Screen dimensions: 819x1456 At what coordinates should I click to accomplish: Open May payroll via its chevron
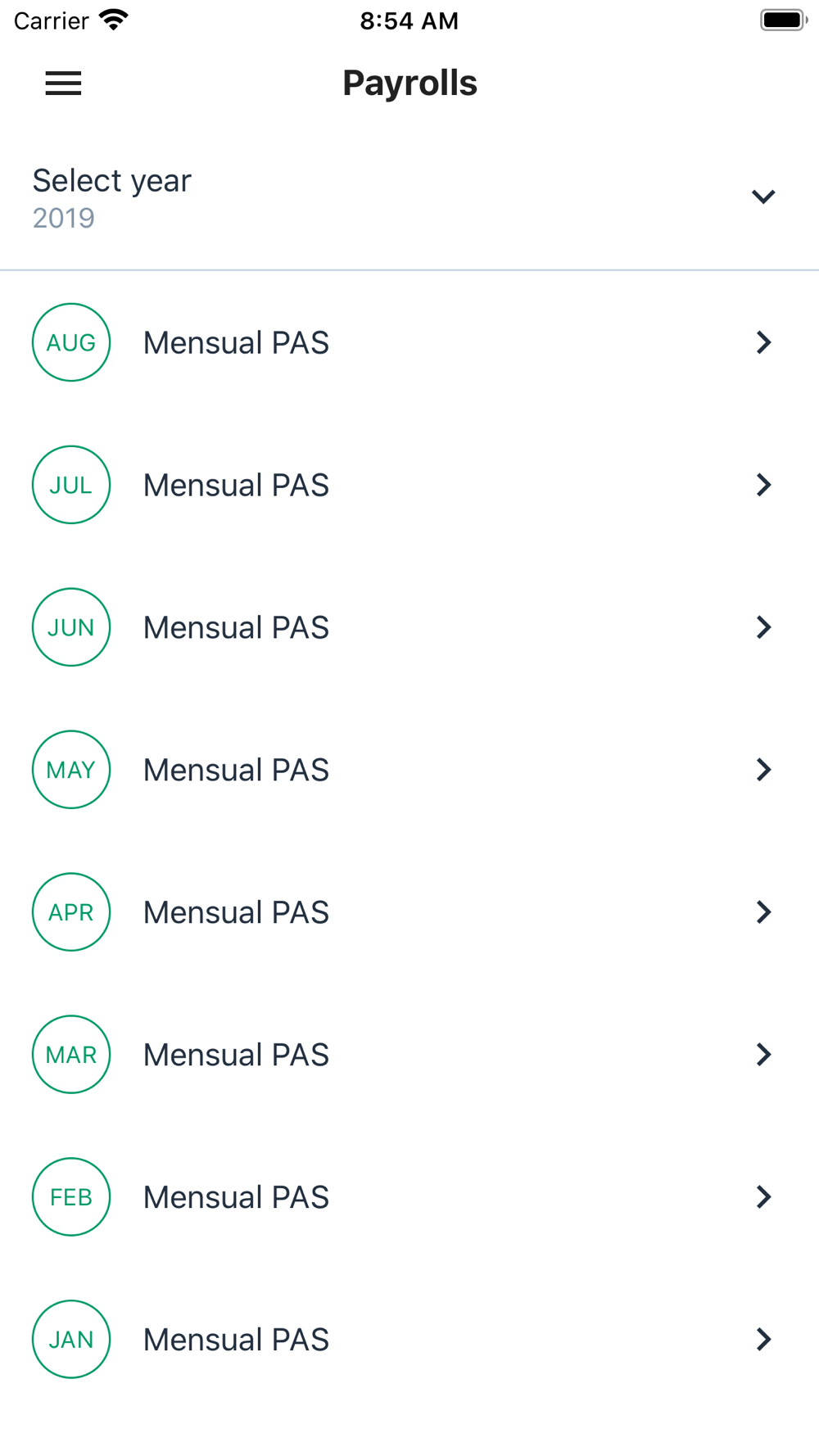pos(763,770)
